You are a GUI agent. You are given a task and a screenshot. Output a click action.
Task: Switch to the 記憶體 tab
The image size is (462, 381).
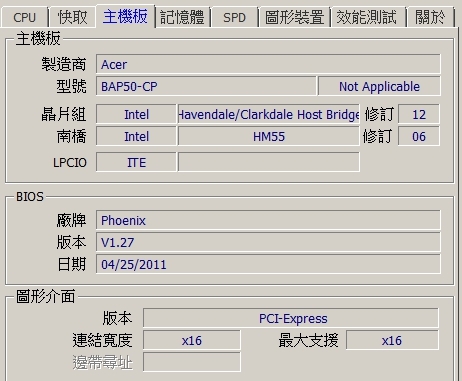(182, 17)
